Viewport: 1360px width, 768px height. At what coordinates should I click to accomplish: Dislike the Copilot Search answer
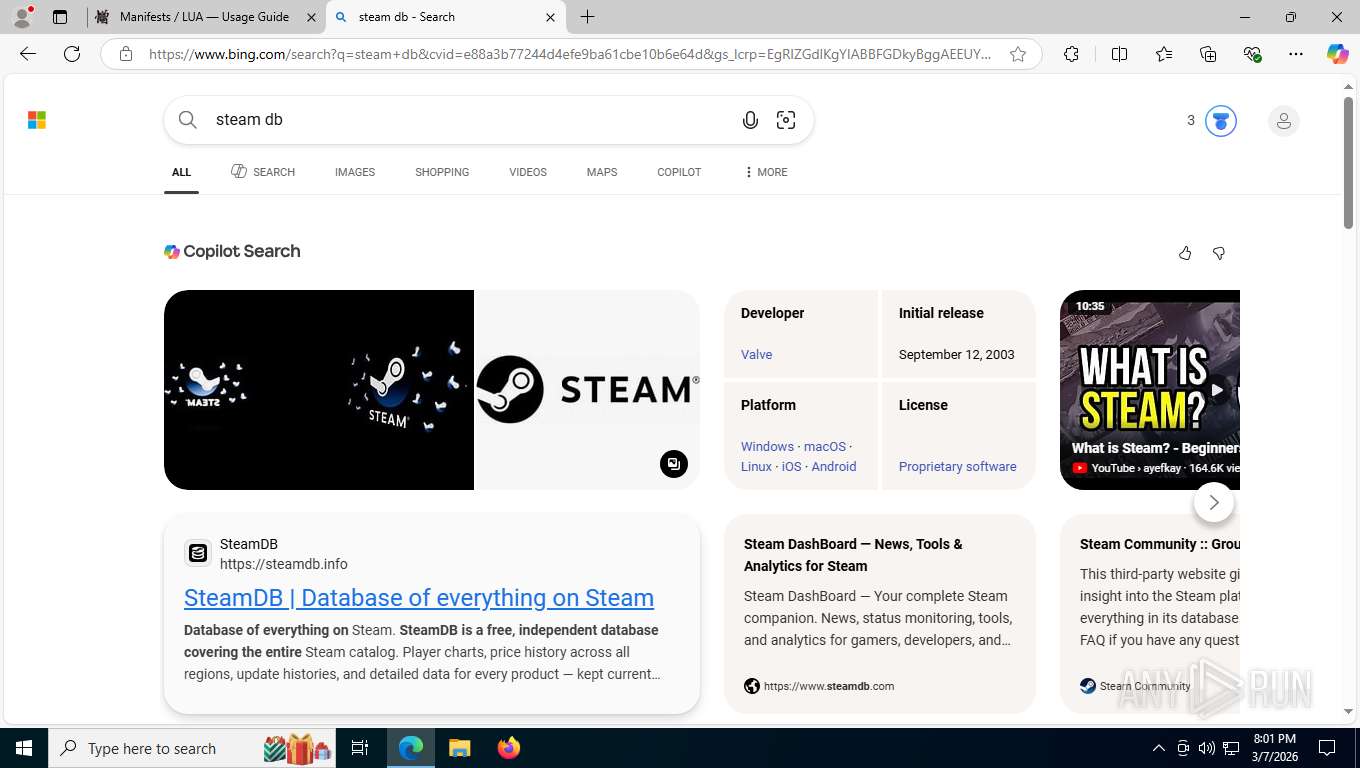click(1219, 253)
